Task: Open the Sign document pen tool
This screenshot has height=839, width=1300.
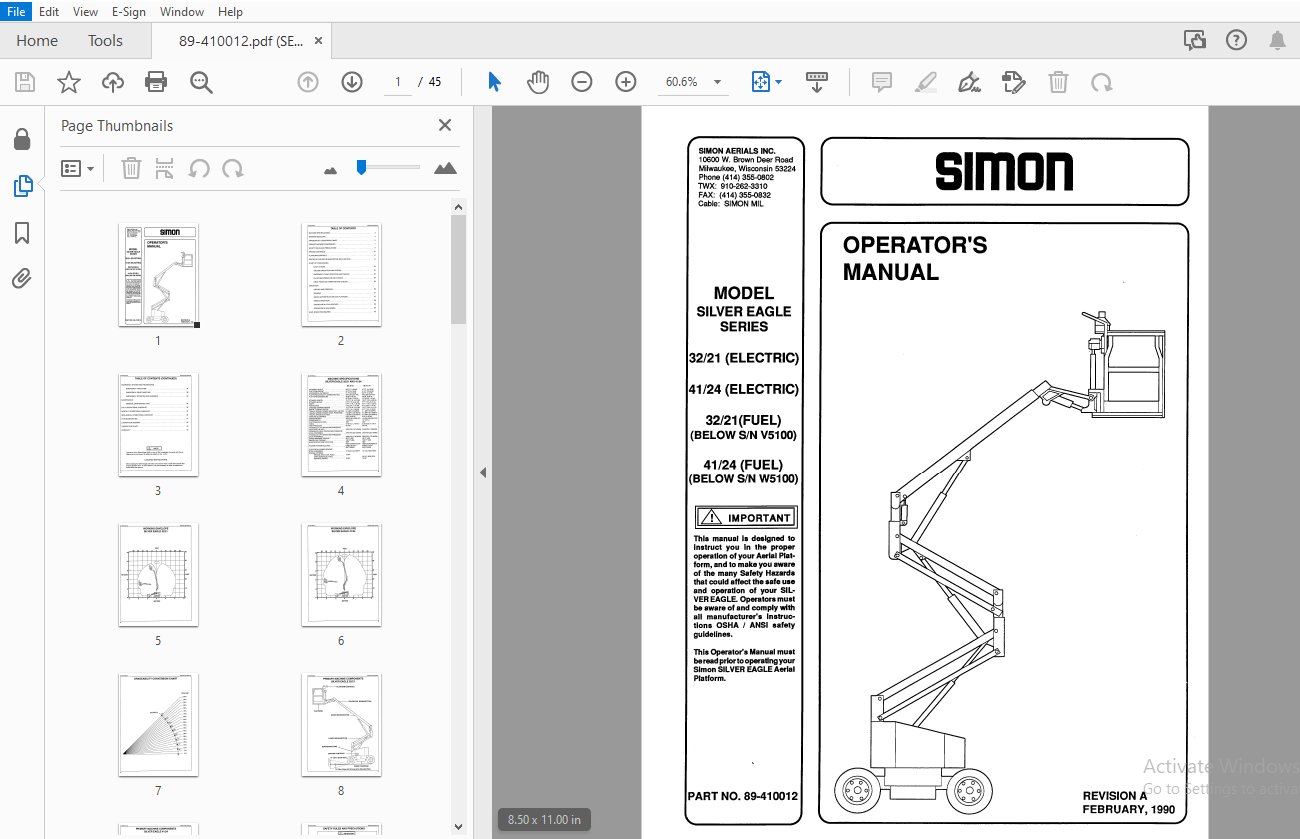Action: (969, 82)
